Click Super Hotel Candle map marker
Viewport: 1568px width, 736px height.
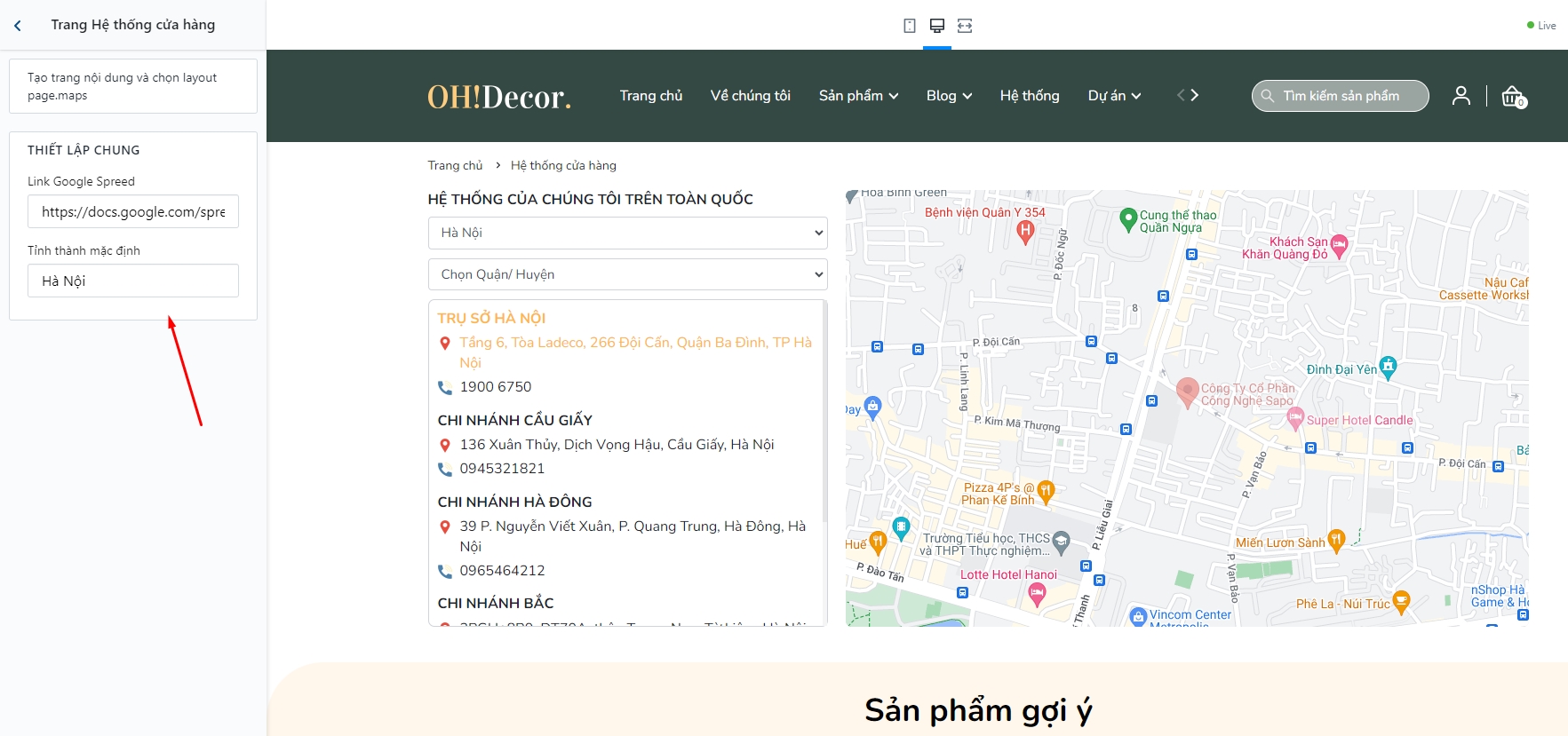(x=1295, y=419)
